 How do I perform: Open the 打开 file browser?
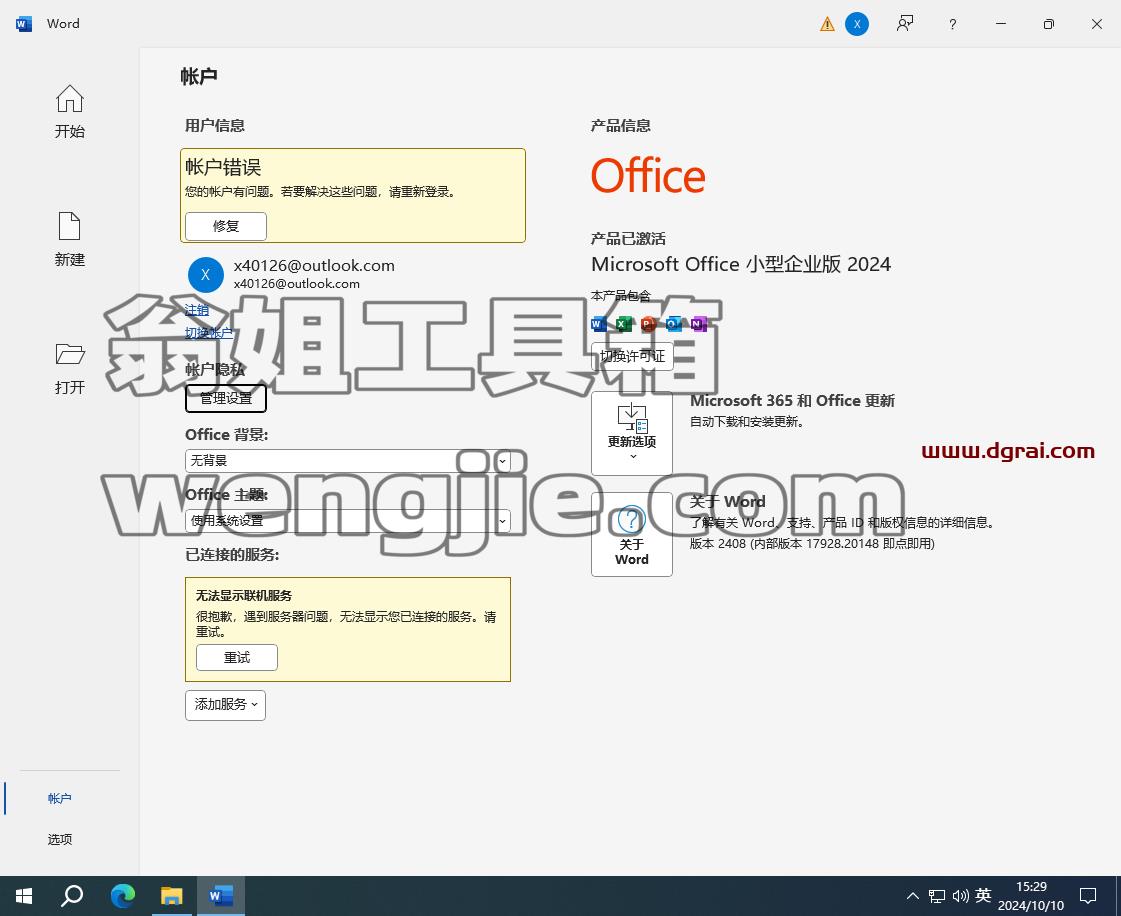[x=69, y=368]
